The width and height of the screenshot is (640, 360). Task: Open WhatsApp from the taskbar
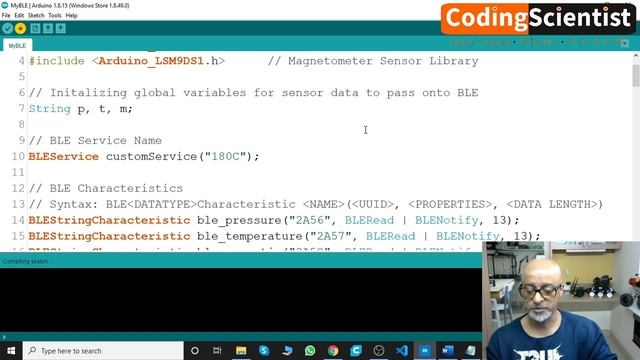pos(310,351)
